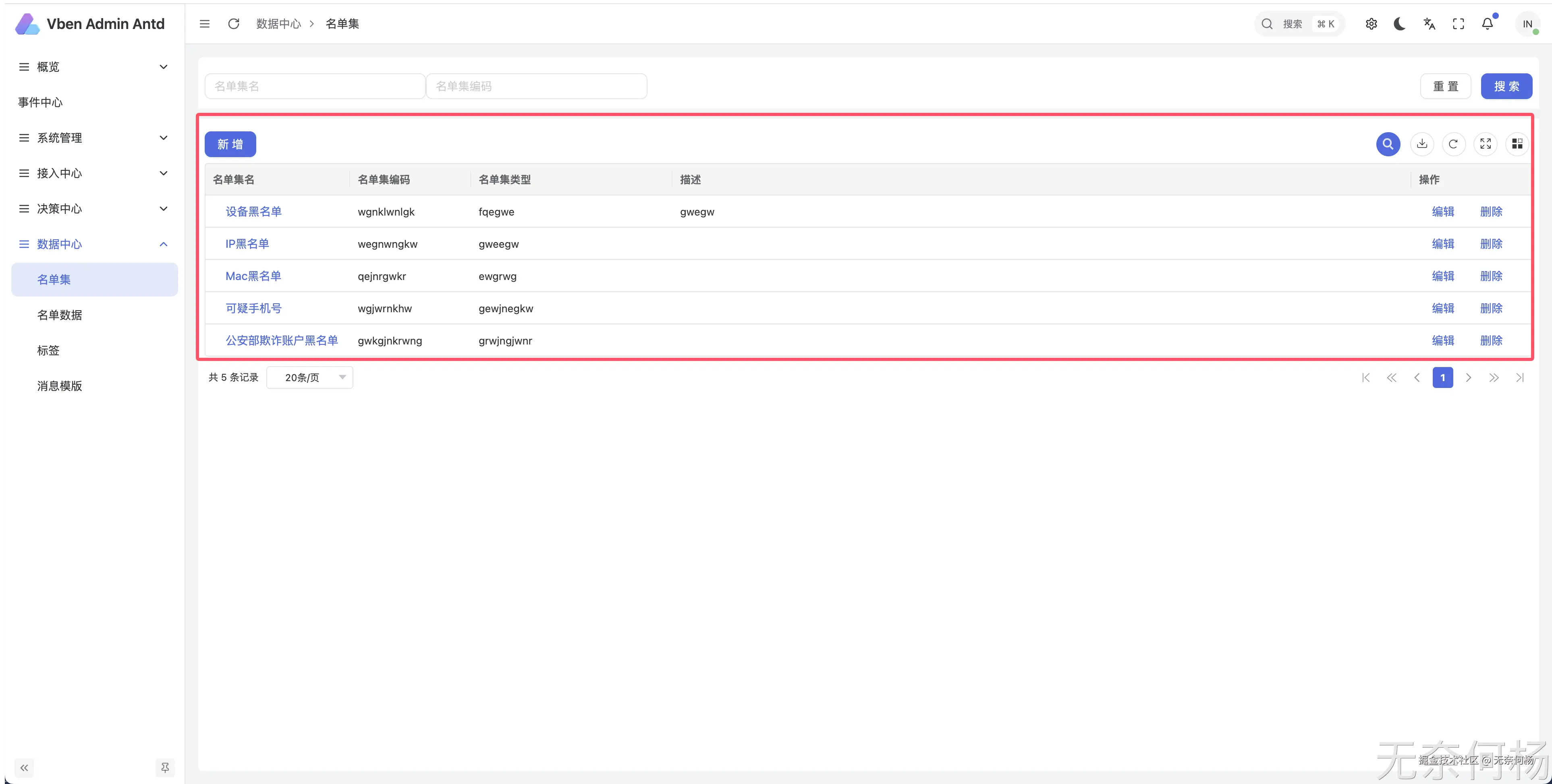Open 消息模版 sidebar menu item
Screen dimensions: 1552x784
coord(60,386)
